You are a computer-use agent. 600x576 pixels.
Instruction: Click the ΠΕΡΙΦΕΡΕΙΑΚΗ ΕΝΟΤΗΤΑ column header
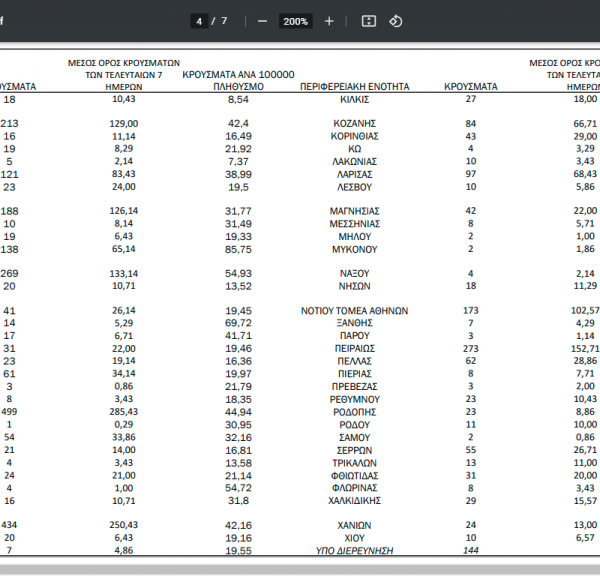[354, 86]
